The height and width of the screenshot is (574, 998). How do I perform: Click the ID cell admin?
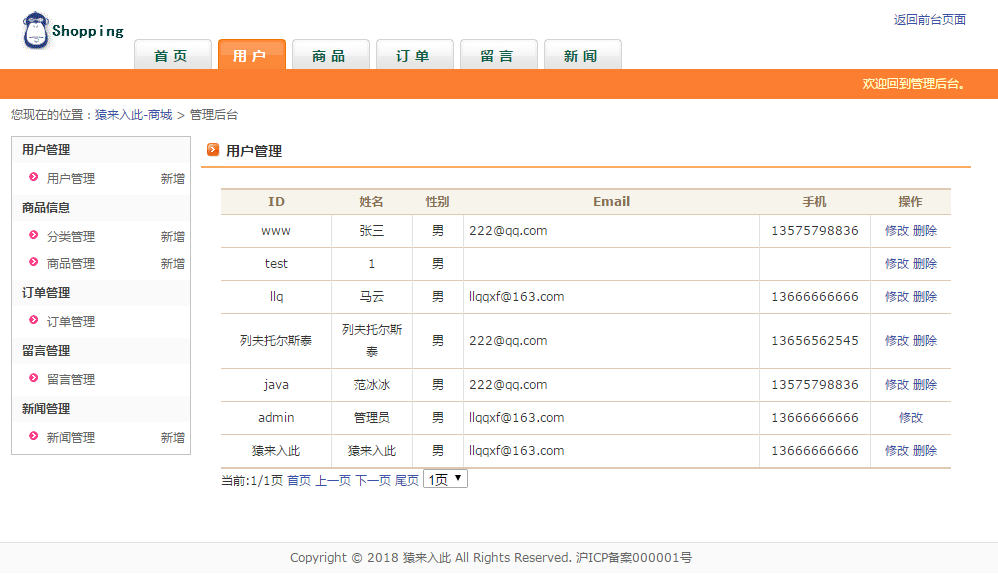coord(276,417)
